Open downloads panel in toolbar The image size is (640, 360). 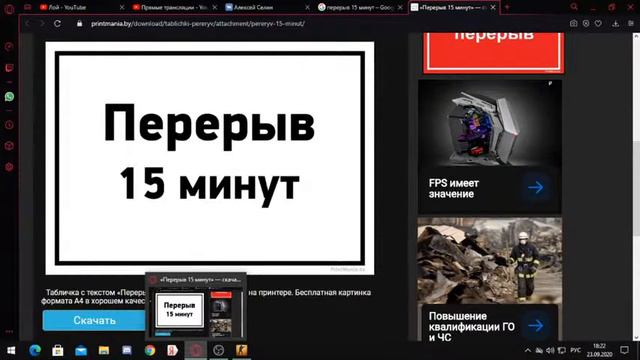tap(616, 24)
